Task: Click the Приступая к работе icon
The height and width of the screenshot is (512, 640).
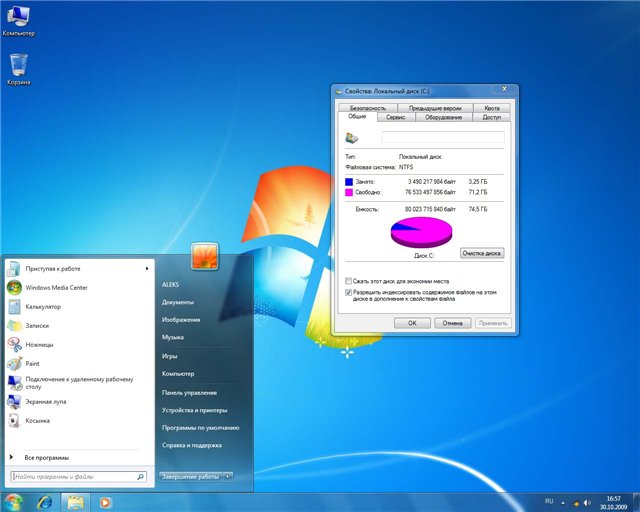Action: pyautogui.click(x=13, y=269)
